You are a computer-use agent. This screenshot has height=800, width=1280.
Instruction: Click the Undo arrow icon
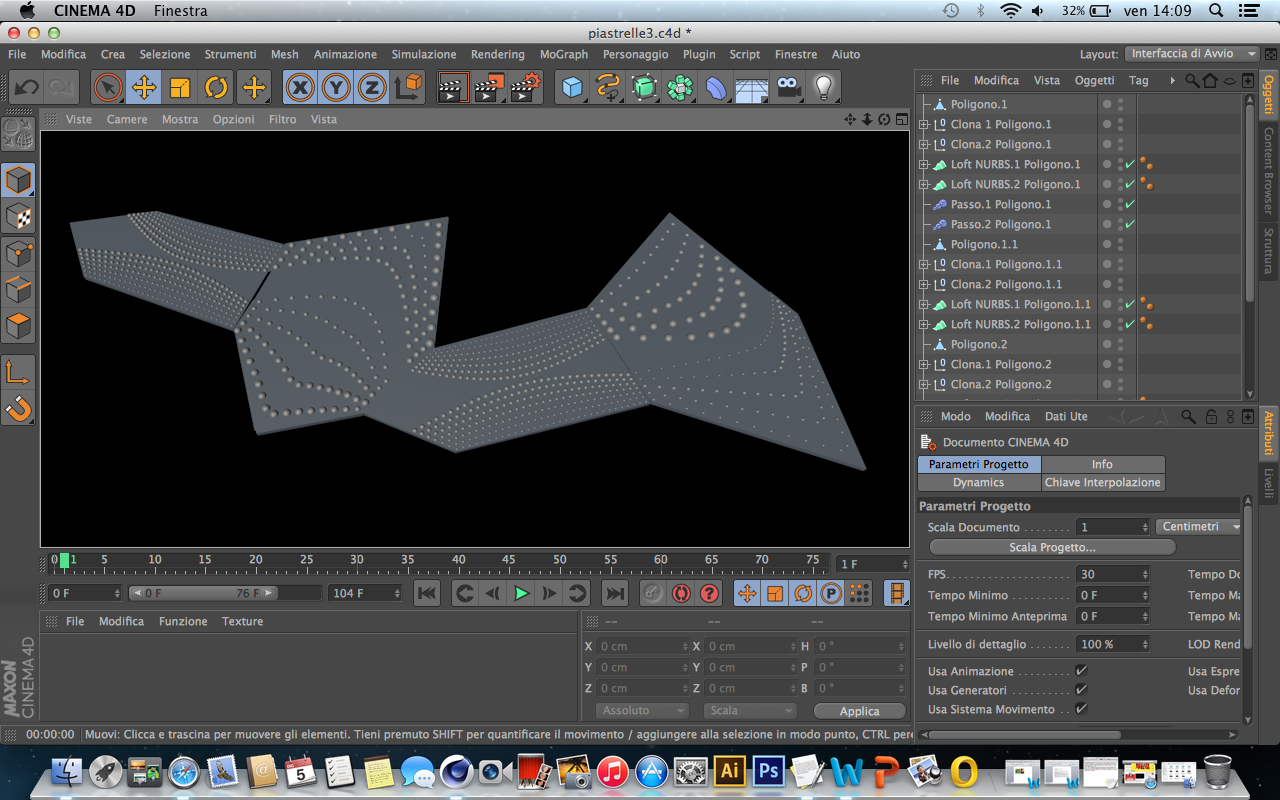[26, 88]
